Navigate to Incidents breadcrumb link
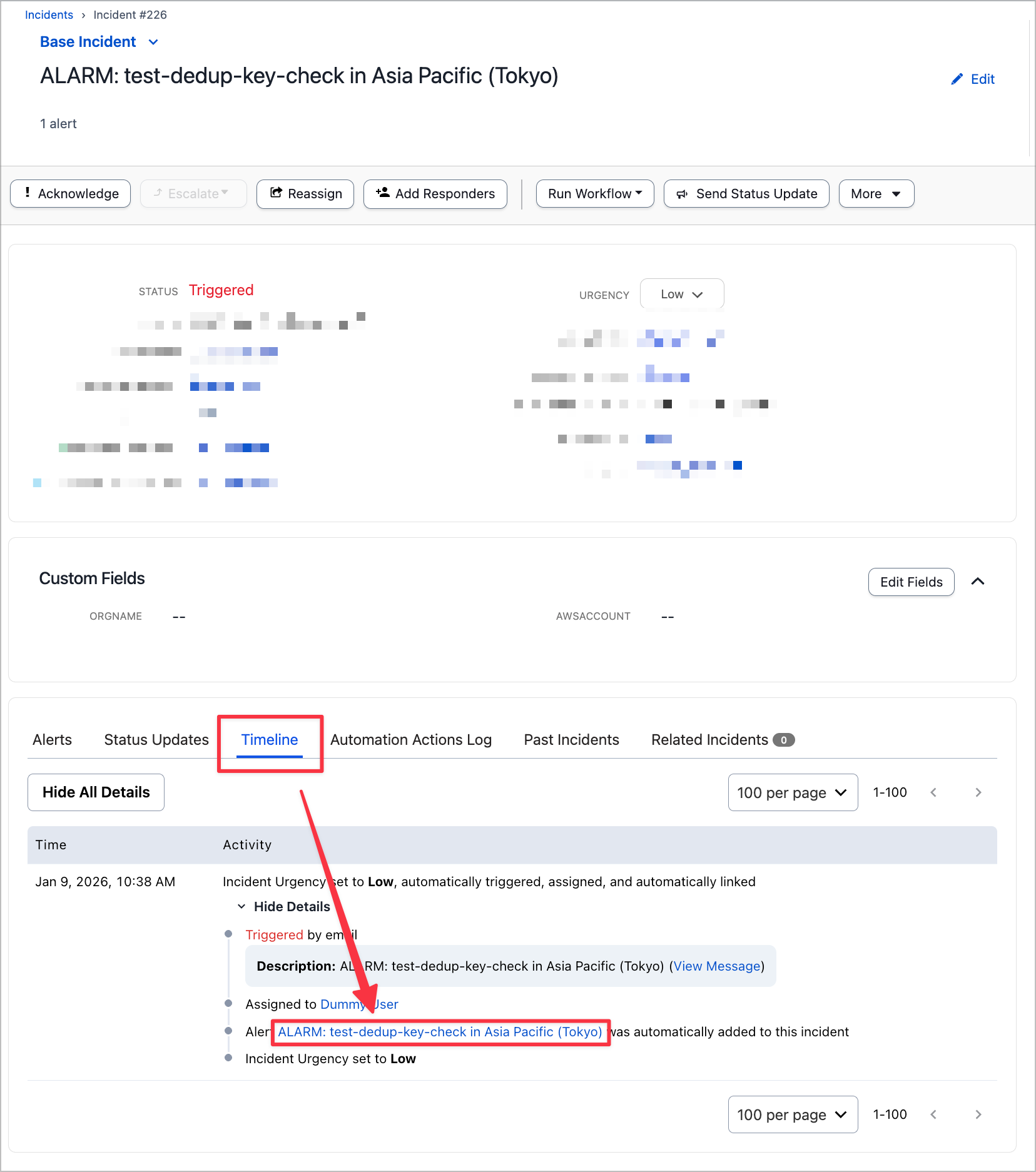The width and height of the screenshot is (1036, 1172). (49, 15)
